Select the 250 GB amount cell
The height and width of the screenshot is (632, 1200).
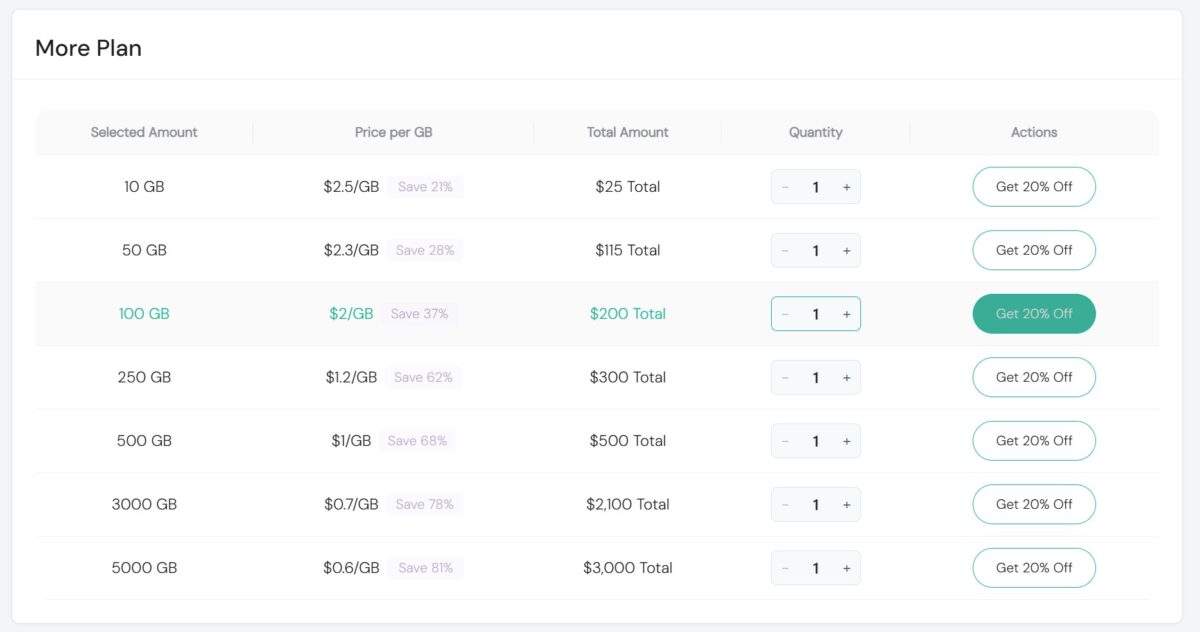(144, 377)
